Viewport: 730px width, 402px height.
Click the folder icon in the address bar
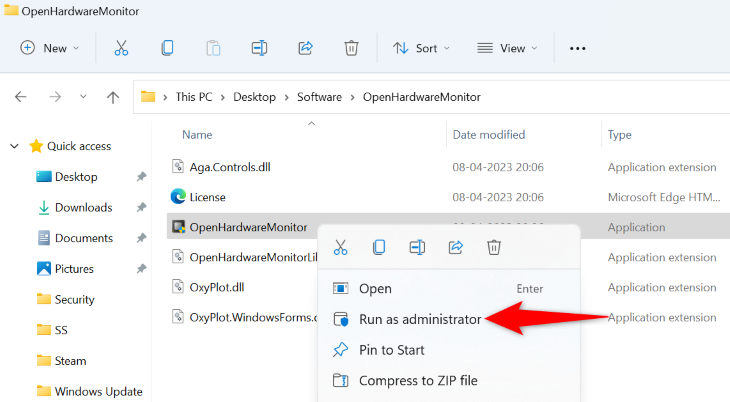point(148,96)
